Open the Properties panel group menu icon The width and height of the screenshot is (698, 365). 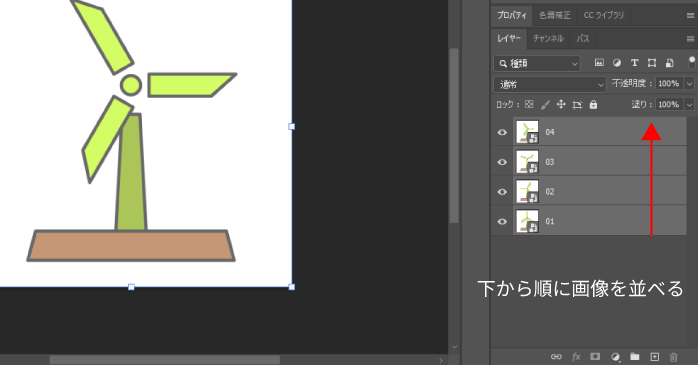click(x=690, y=16)
